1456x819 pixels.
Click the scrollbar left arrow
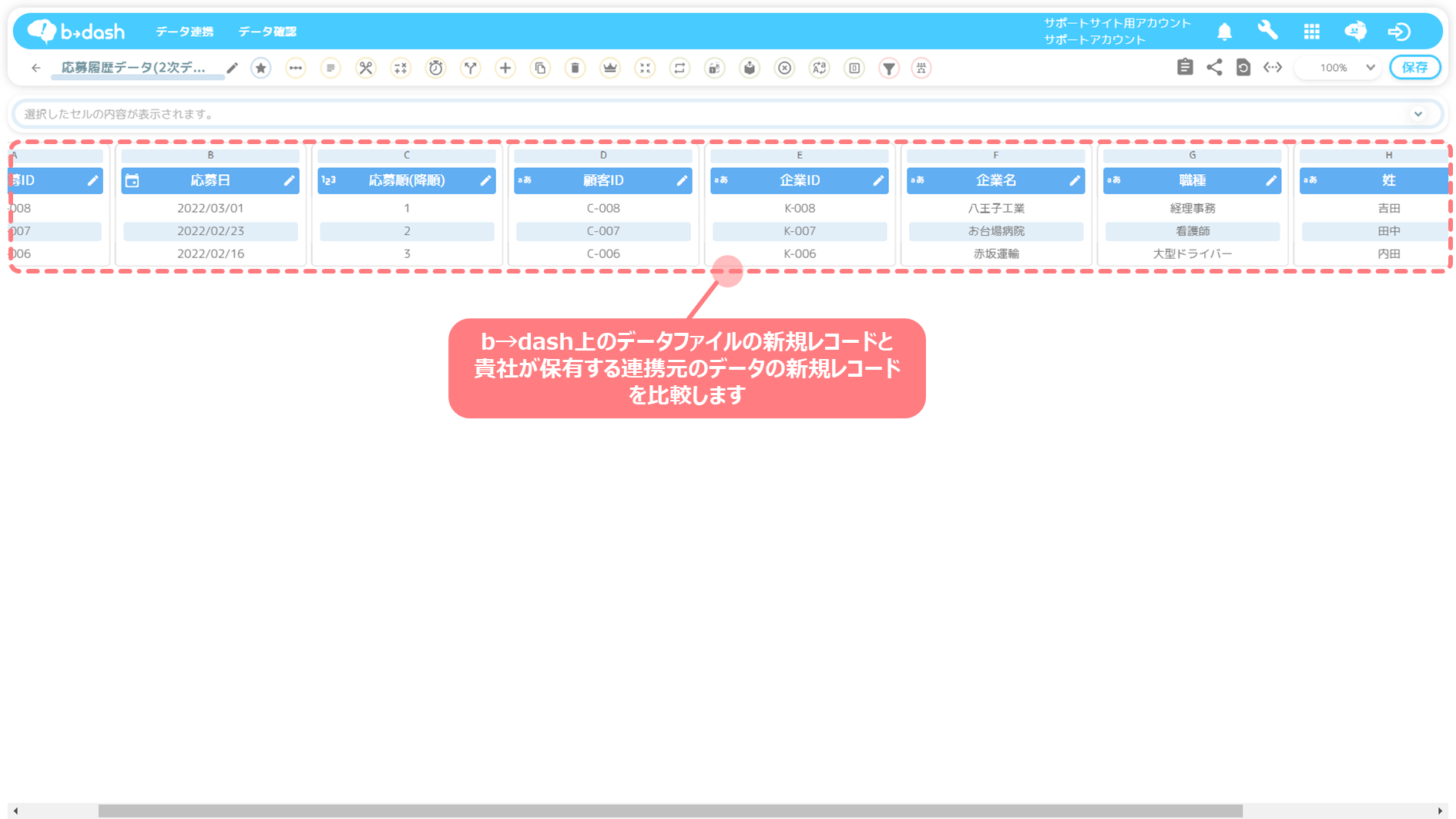click(15, 811)
